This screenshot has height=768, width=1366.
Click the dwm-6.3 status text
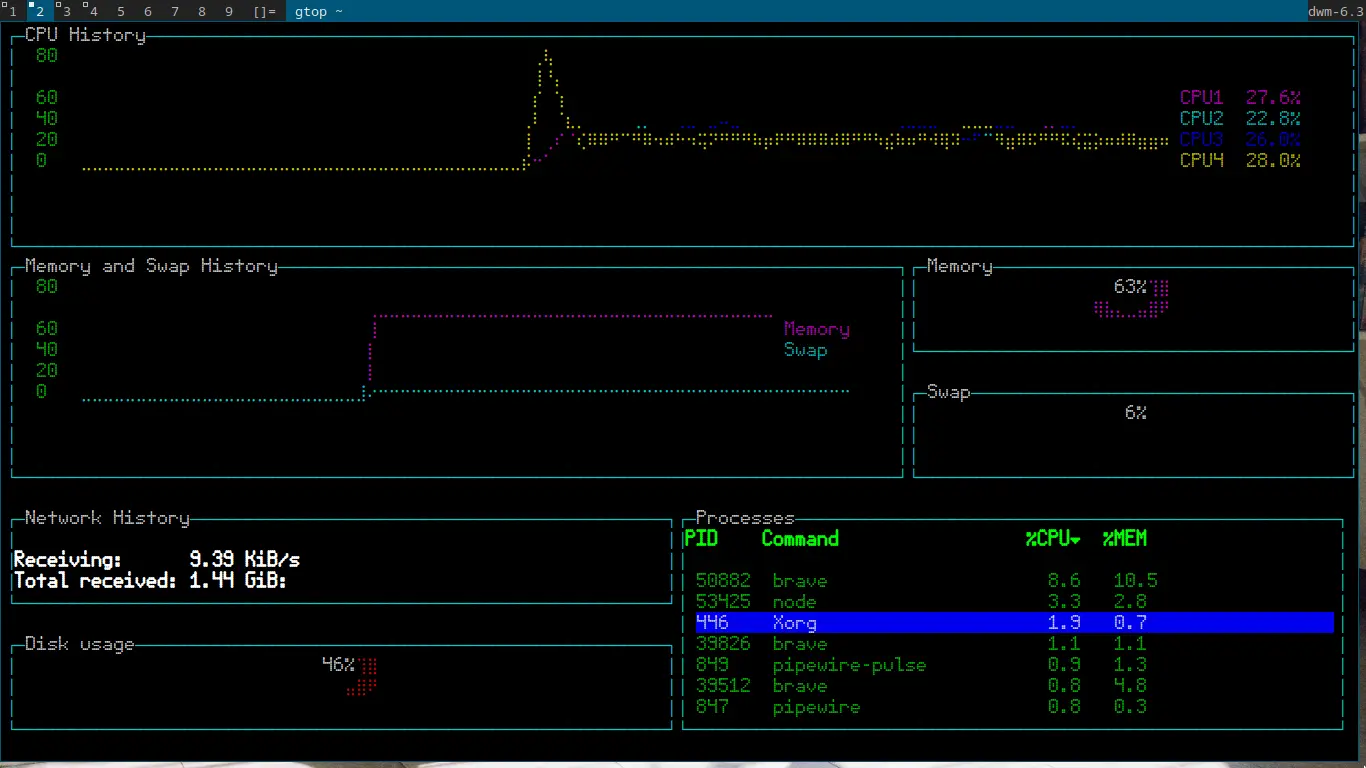(x=1335, y=11)
